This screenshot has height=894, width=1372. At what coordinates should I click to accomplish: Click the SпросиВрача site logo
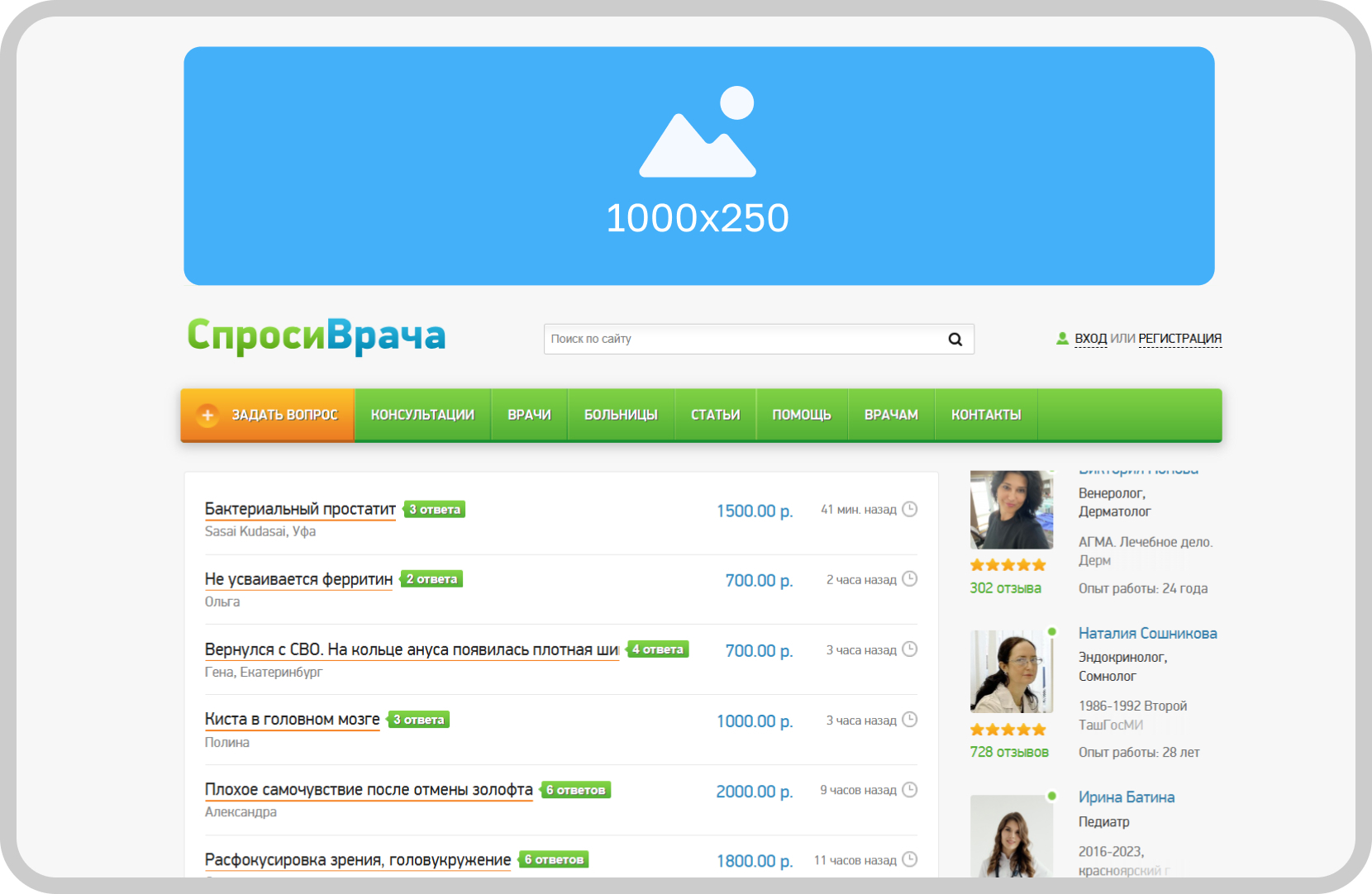(317, 335)
